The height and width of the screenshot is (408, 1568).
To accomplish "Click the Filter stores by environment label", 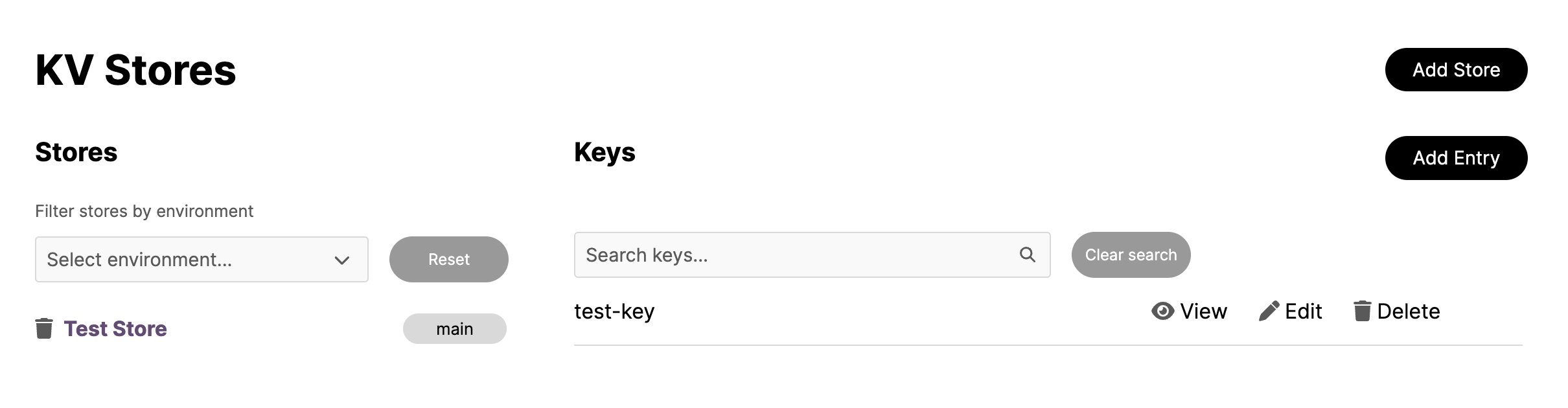I will click(144, 211).
